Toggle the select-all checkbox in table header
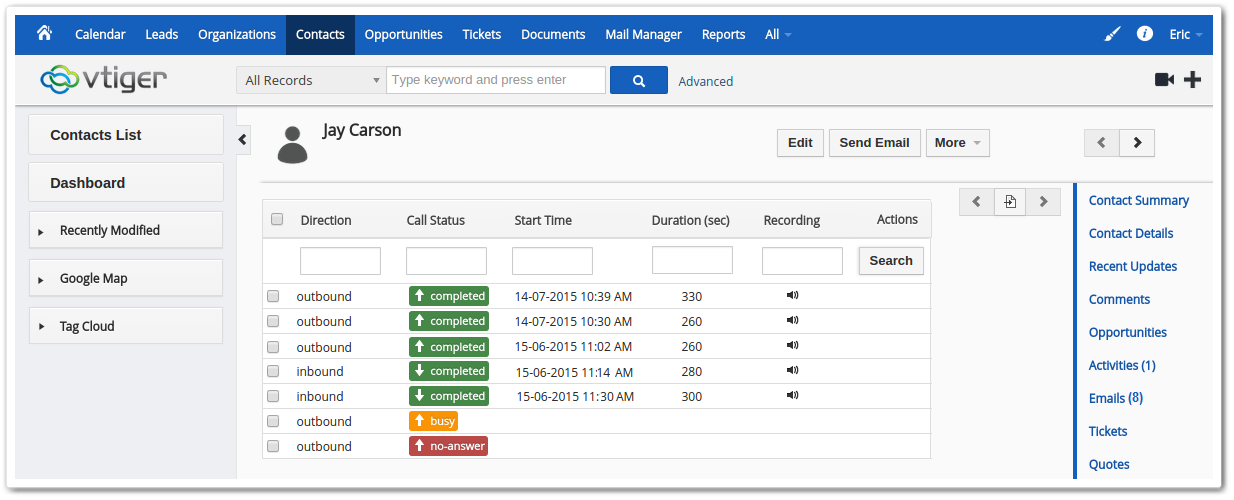Image resolution: width=1234 pixels, height=500 pixels. click(x=277, y=220)
